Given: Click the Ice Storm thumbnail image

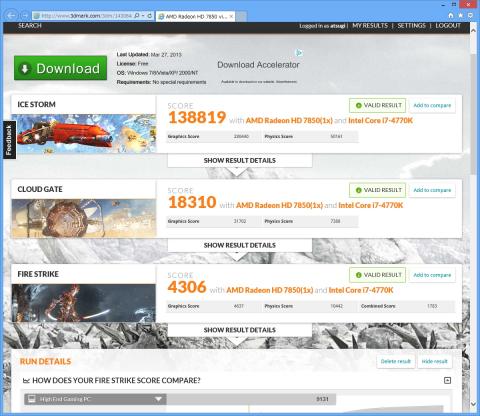Looking at the screenshot, I should [84, 134].
